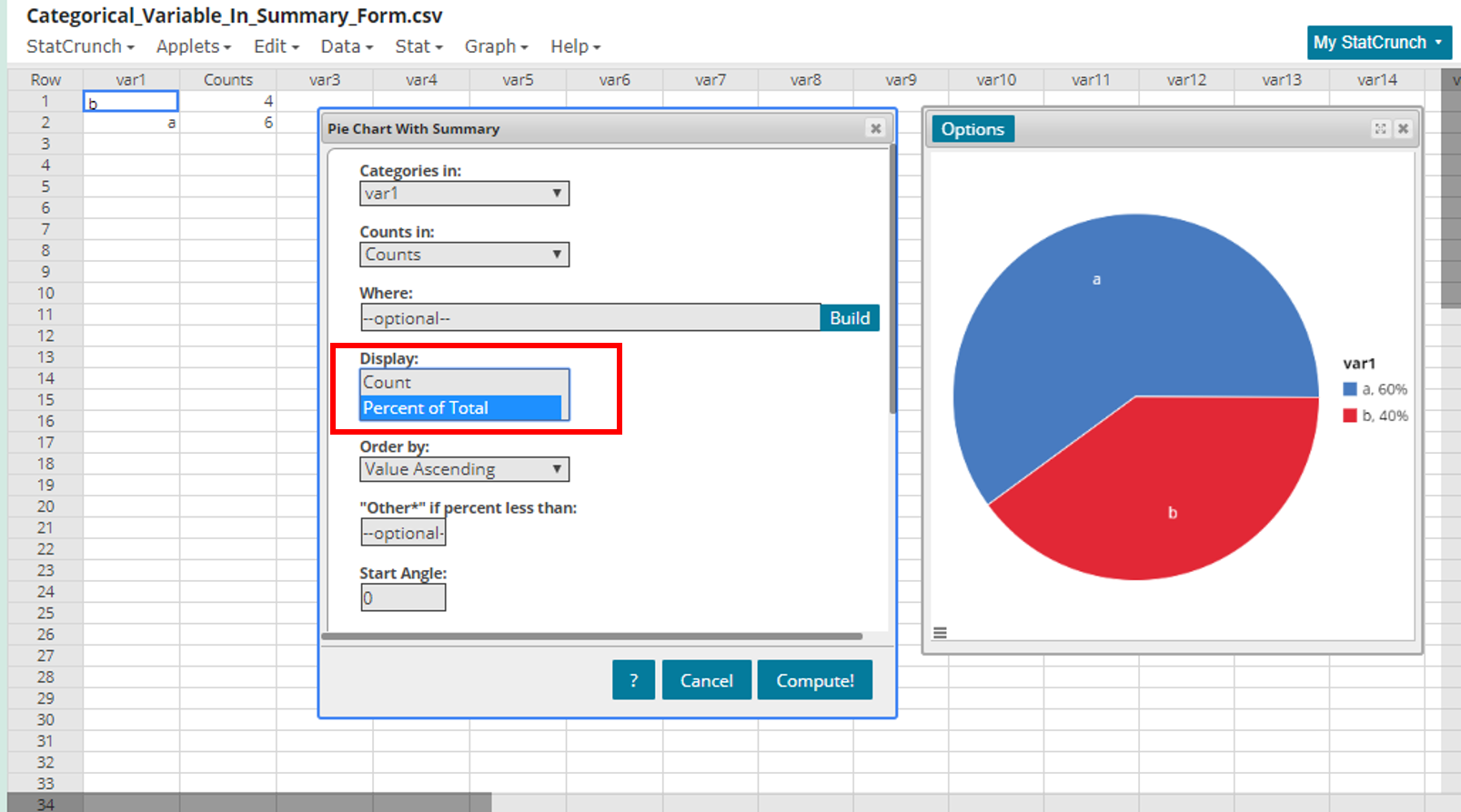
Task: Click the chart hamburger menu icon
Action: (x=940, y=633)
